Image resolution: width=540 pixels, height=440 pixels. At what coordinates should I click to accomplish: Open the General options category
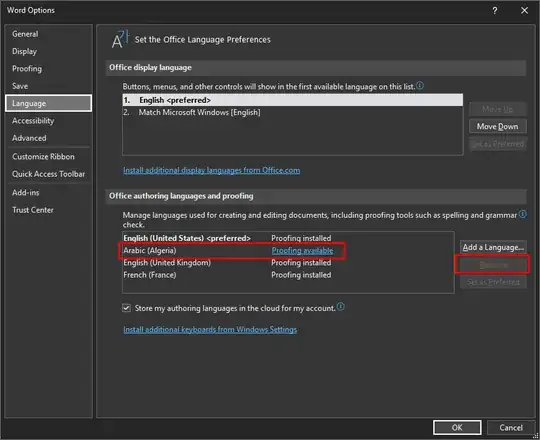point(49,34)
